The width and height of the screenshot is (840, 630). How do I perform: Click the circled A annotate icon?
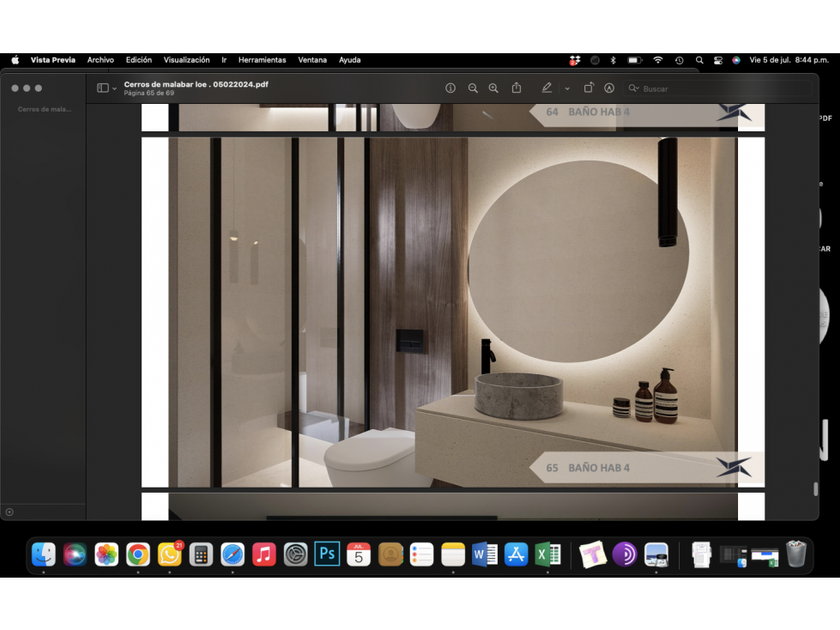tap(609, 88)
